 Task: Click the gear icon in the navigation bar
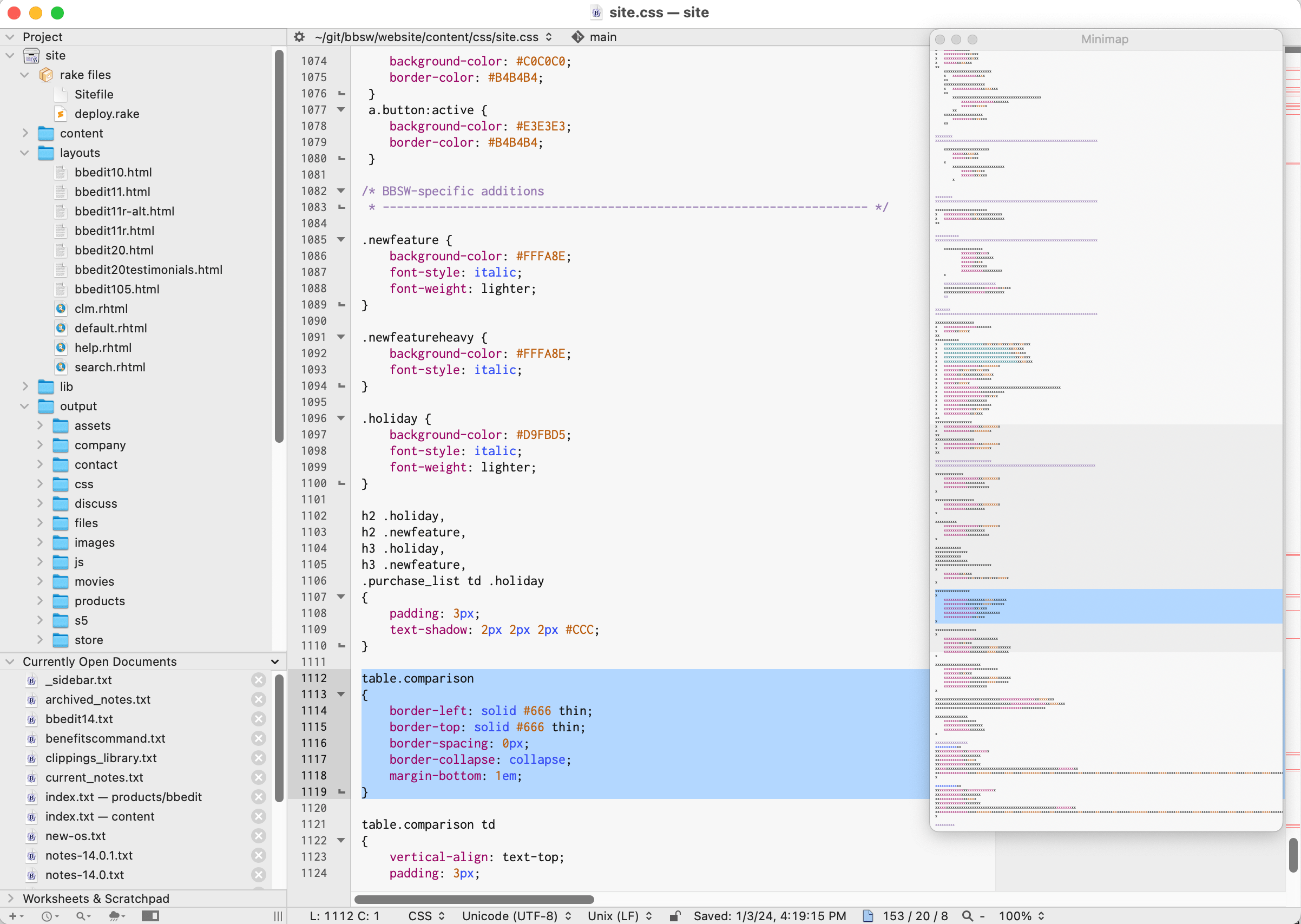[x=299, y=36]
